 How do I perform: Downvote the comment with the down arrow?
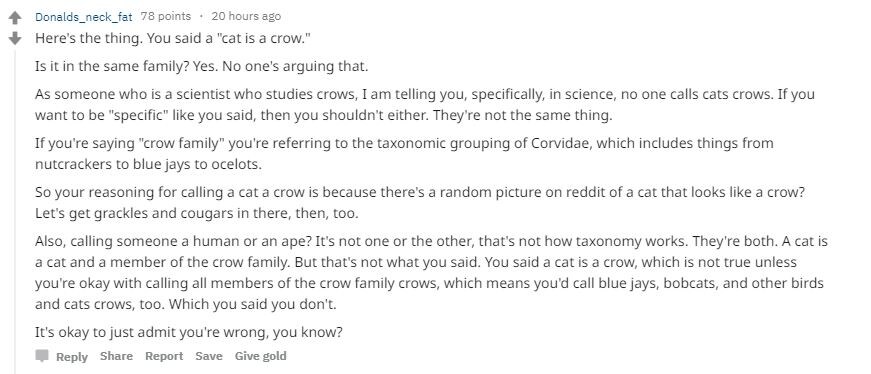[x=15, y=38]
